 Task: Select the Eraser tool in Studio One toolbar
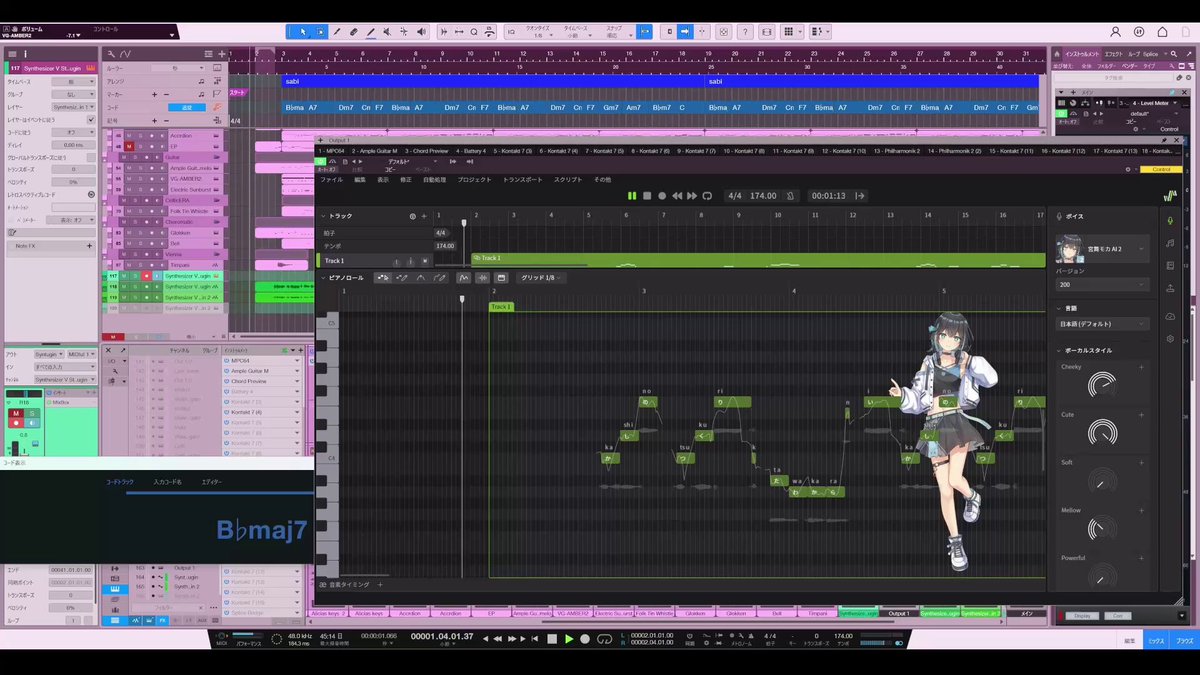(353, 32)
